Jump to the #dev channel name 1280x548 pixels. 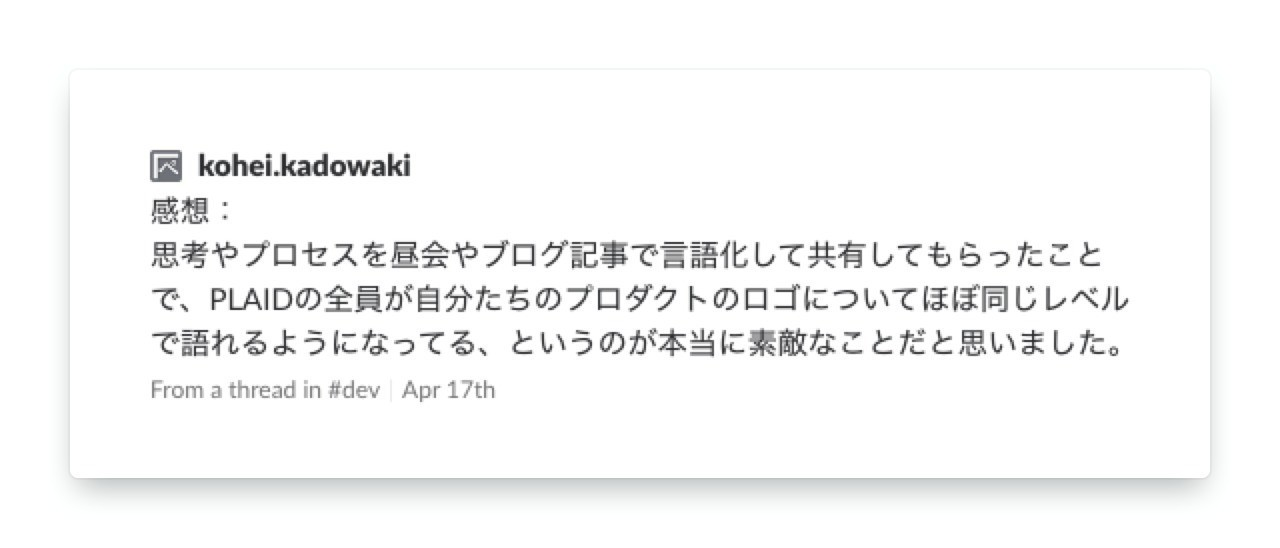pos(353,390)
